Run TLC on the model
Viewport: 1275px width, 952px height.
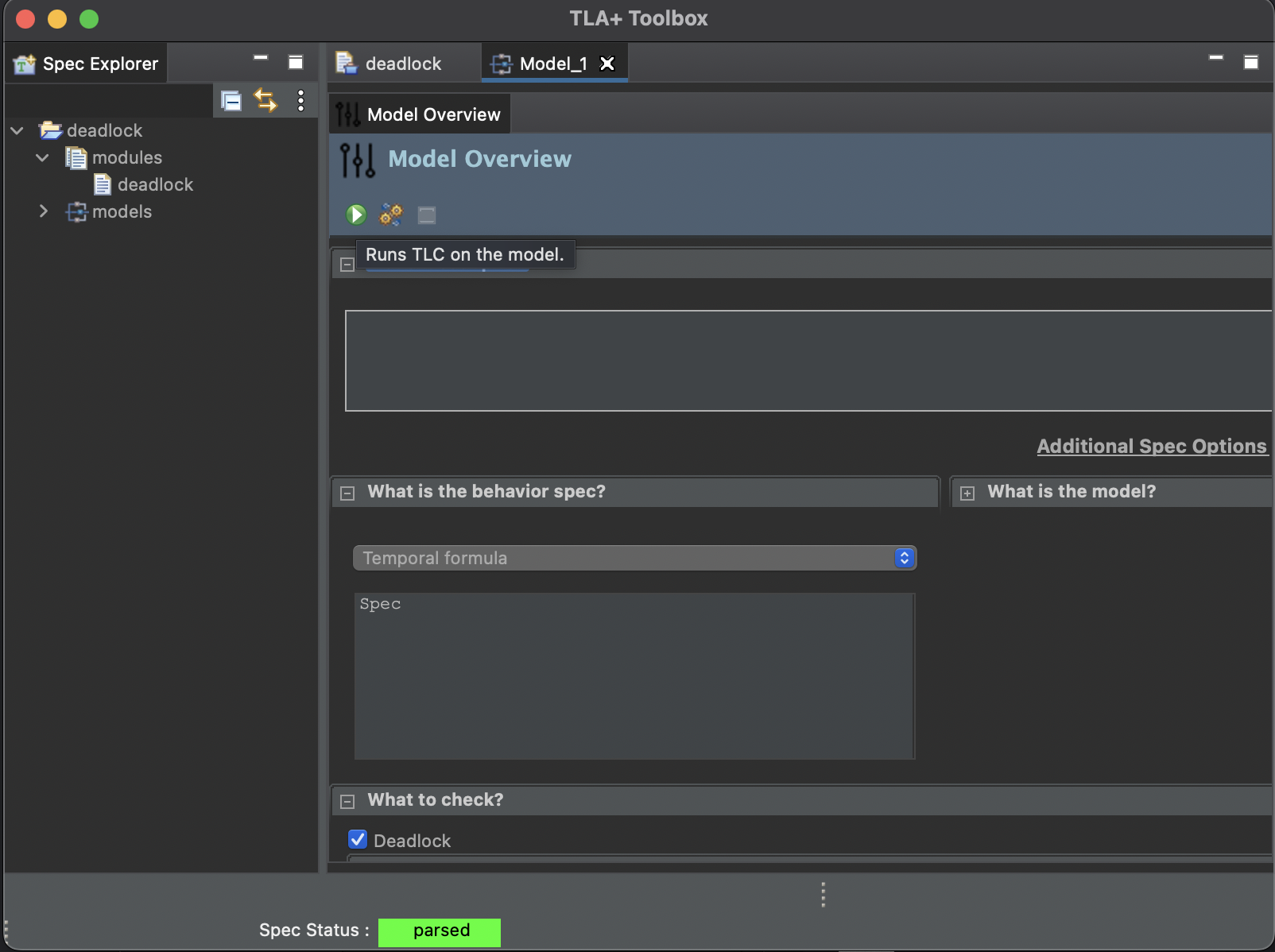point(356,215)
